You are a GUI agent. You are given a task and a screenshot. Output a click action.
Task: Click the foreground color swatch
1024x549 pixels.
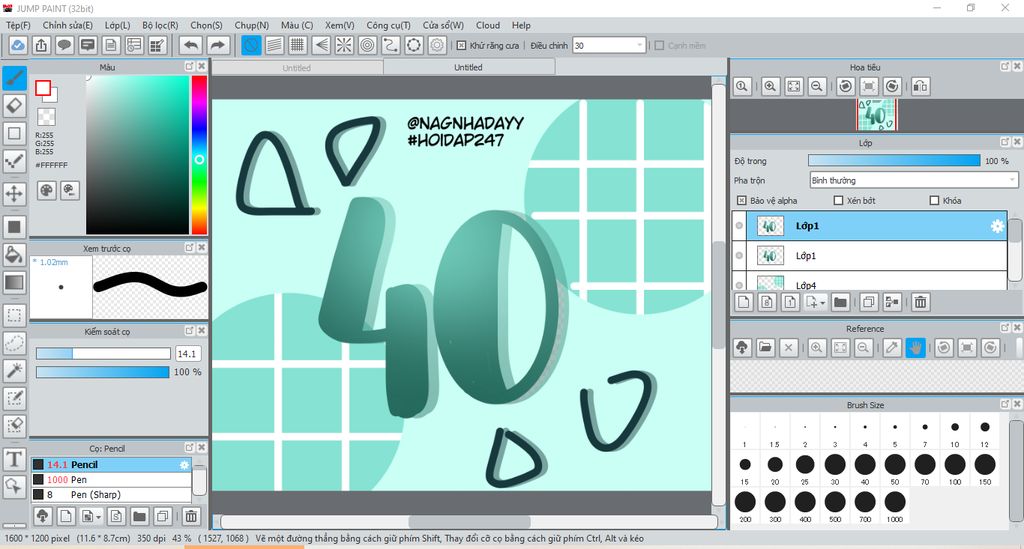(x=43, y=88)
